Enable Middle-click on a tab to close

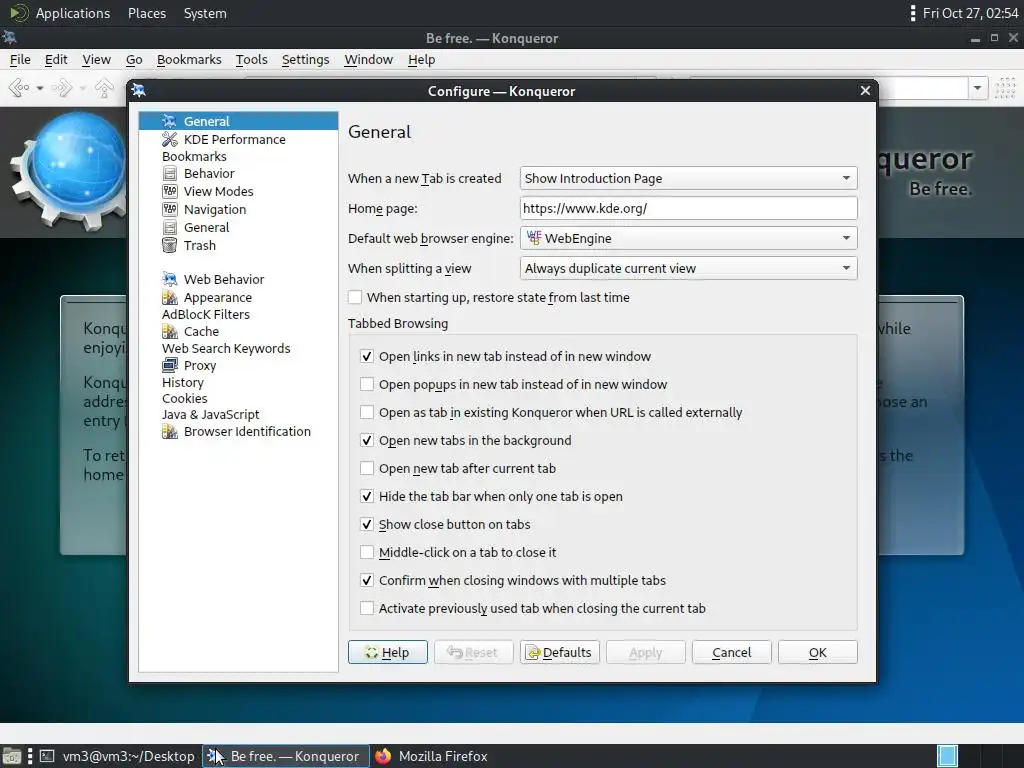(x=367, y=552)
